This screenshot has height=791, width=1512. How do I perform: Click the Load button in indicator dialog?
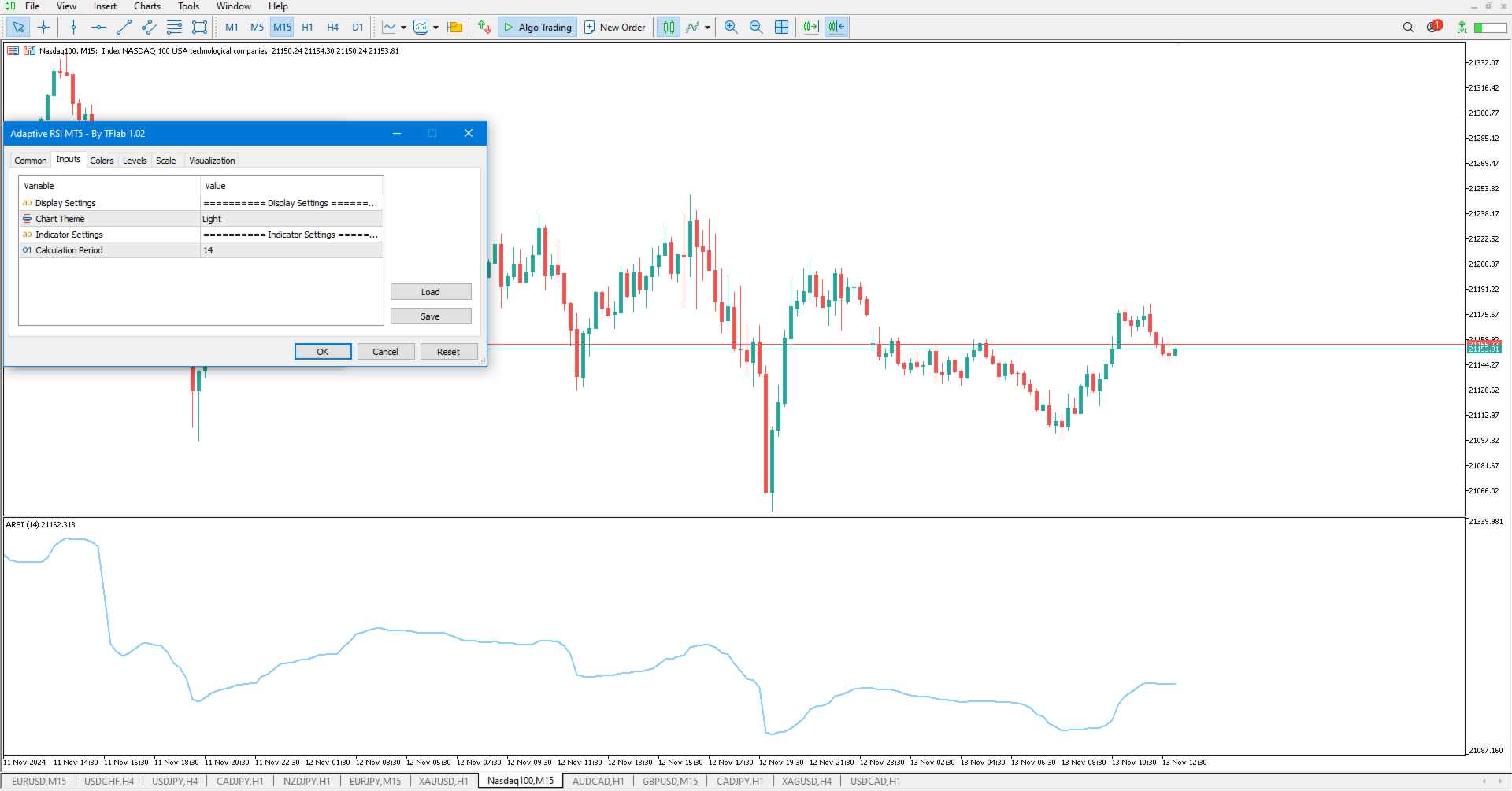pos(430,291)
